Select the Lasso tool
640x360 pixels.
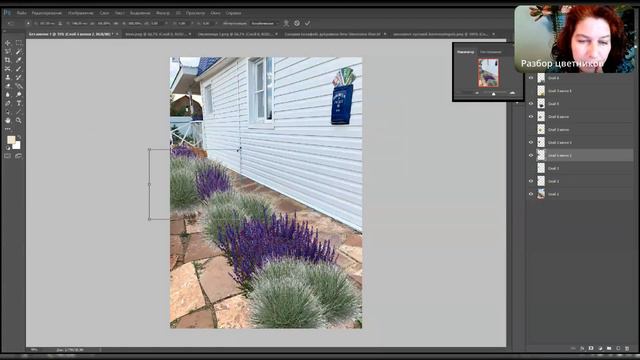pos(8,51)
